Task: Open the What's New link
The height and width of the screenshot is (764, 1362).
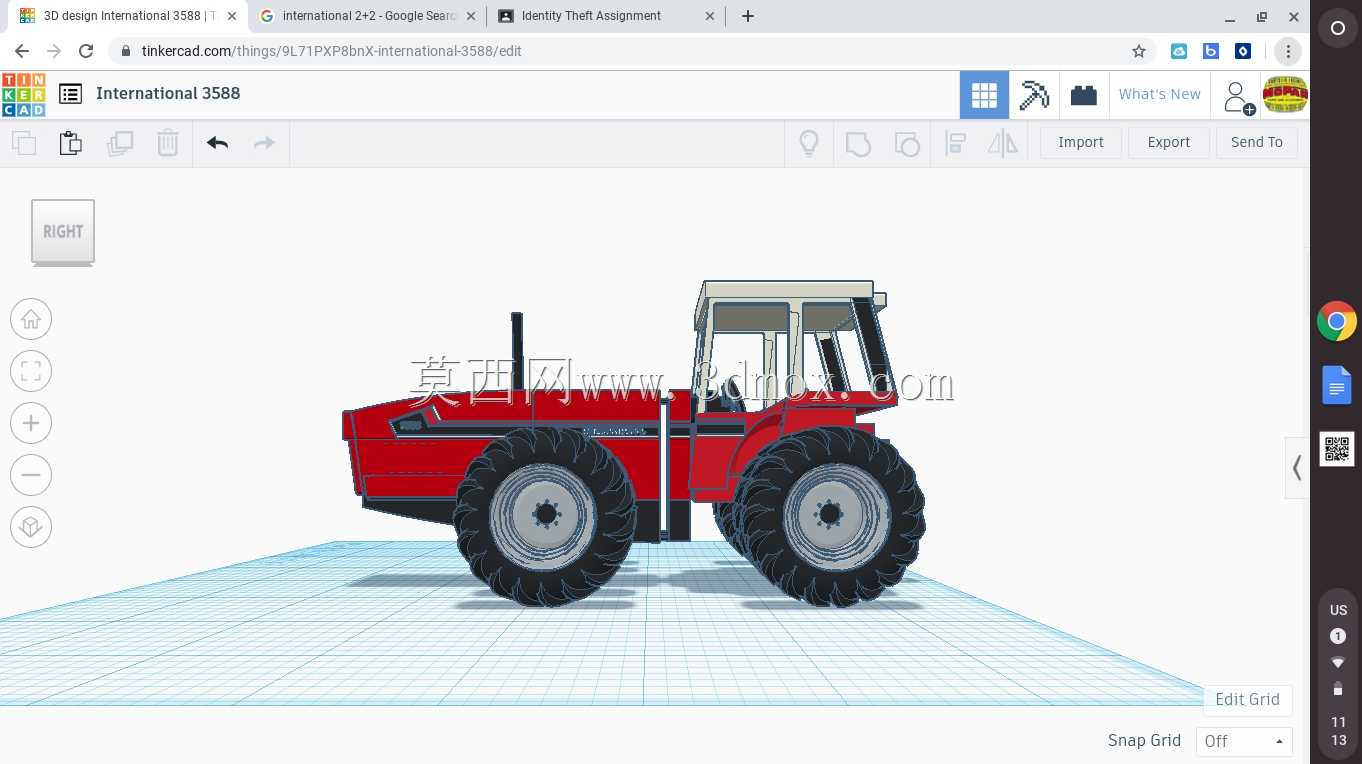Action: pyautogui.click(x=1160, y=94)
